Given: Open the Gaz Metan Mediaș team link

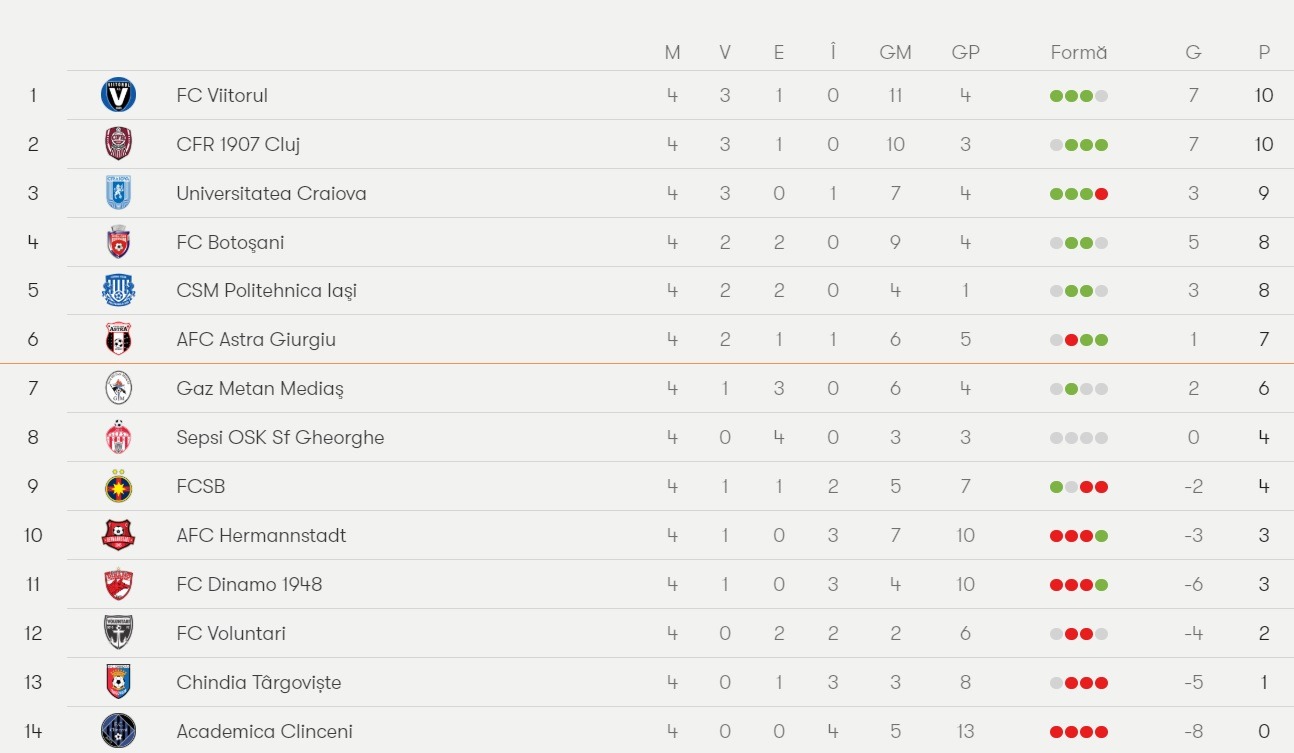Looking at the screenshot, I should point(260,388).
